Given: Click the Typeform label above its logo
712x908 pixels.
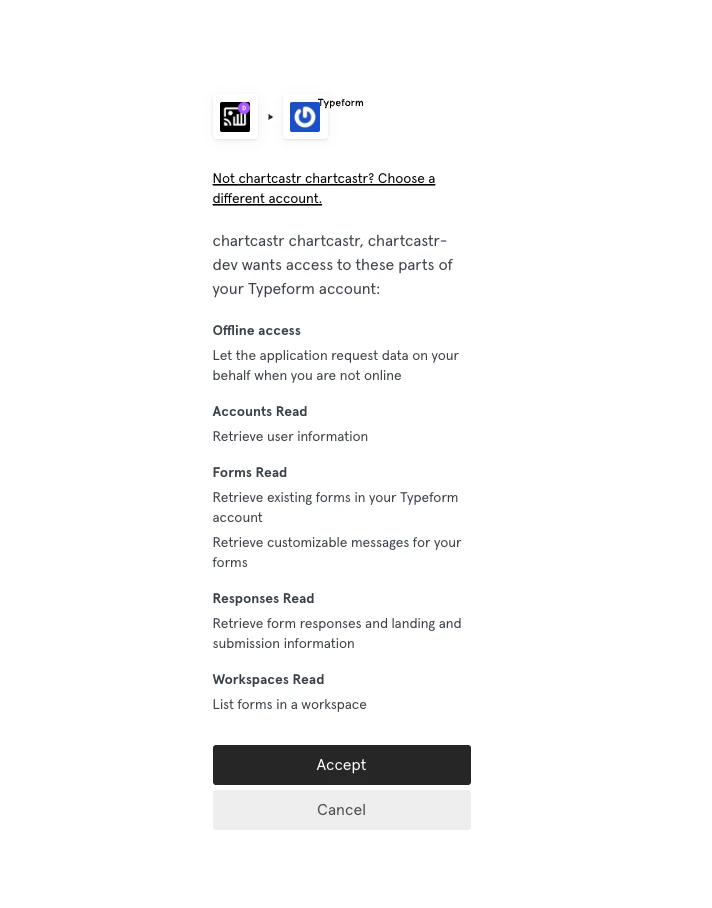Looking at the screenshot, I should click(x=340, y=102).
